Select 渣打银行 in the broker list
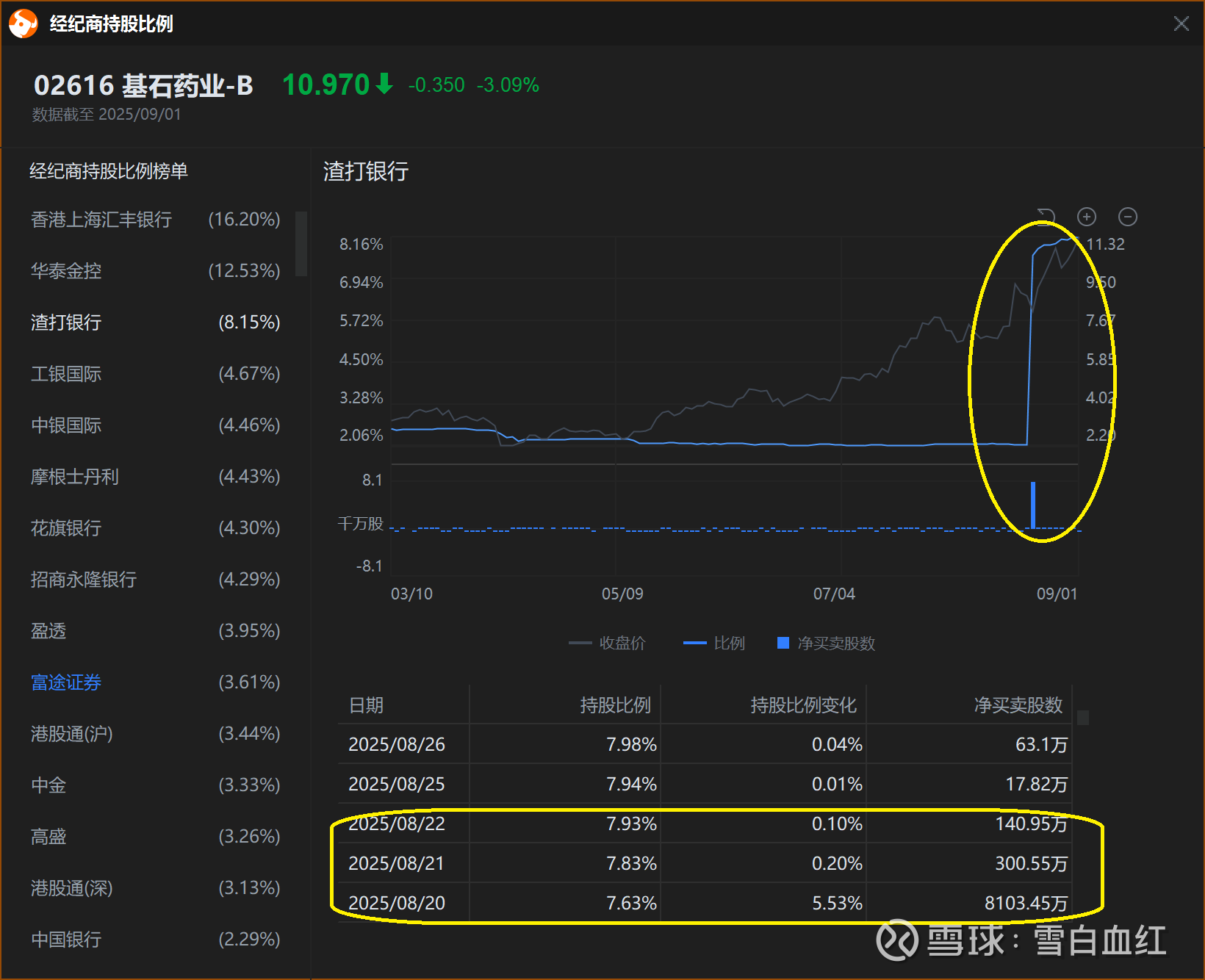 [x=155, y=323]
